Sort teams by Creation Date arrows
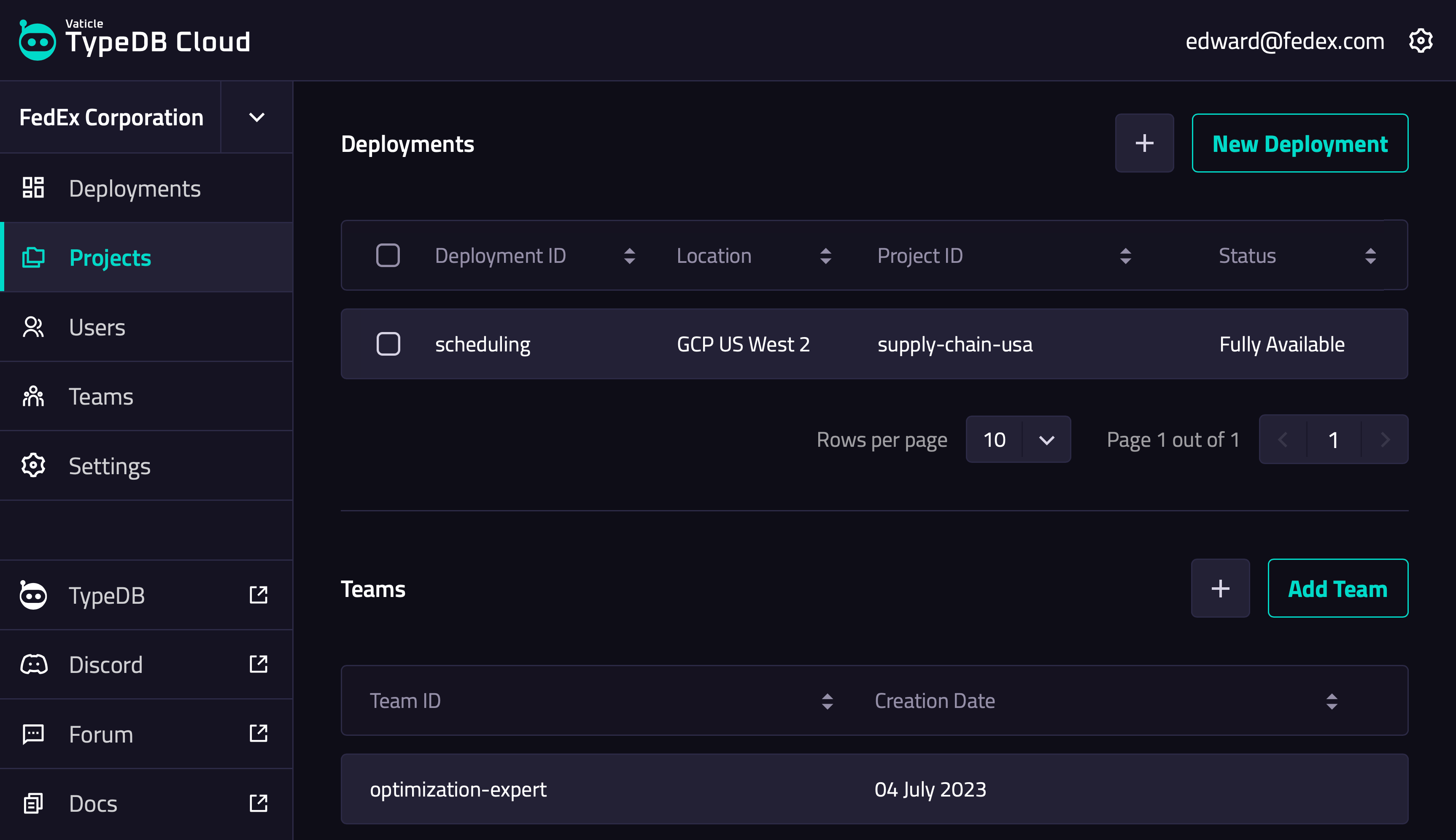The height and width of the screenshot is (840, 1456). pyautogui.click(x=1332, y=701)
